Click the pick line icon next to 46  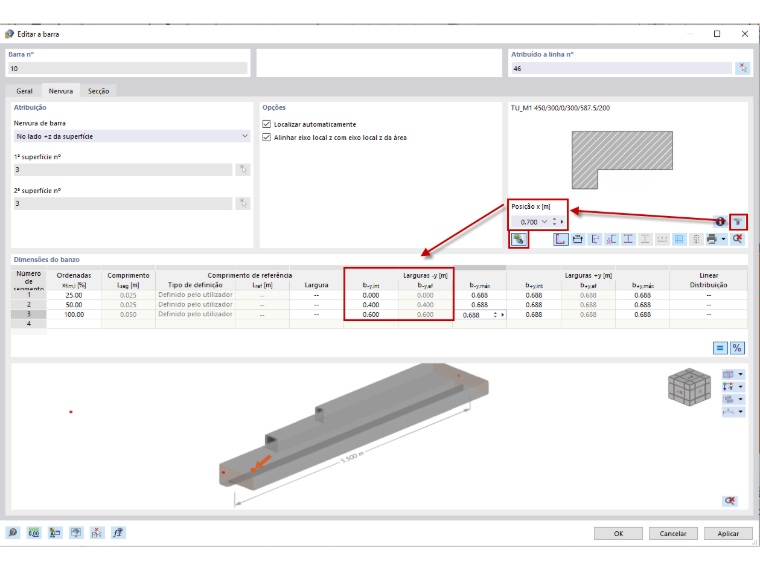(742, 68)
